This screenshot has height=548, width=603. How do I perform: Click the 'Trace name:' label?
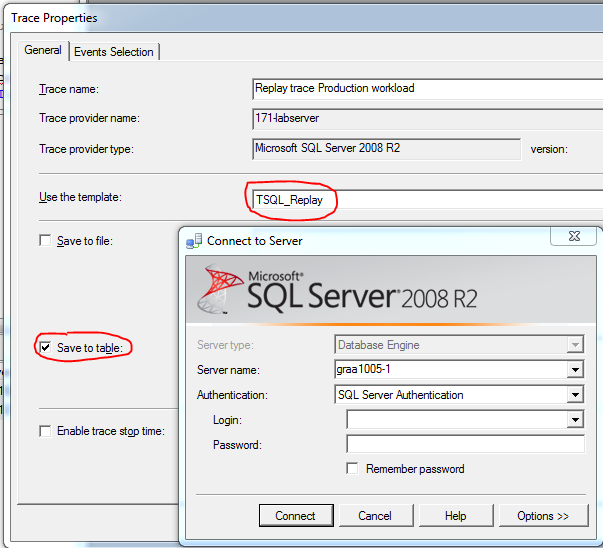coord(69,89)
